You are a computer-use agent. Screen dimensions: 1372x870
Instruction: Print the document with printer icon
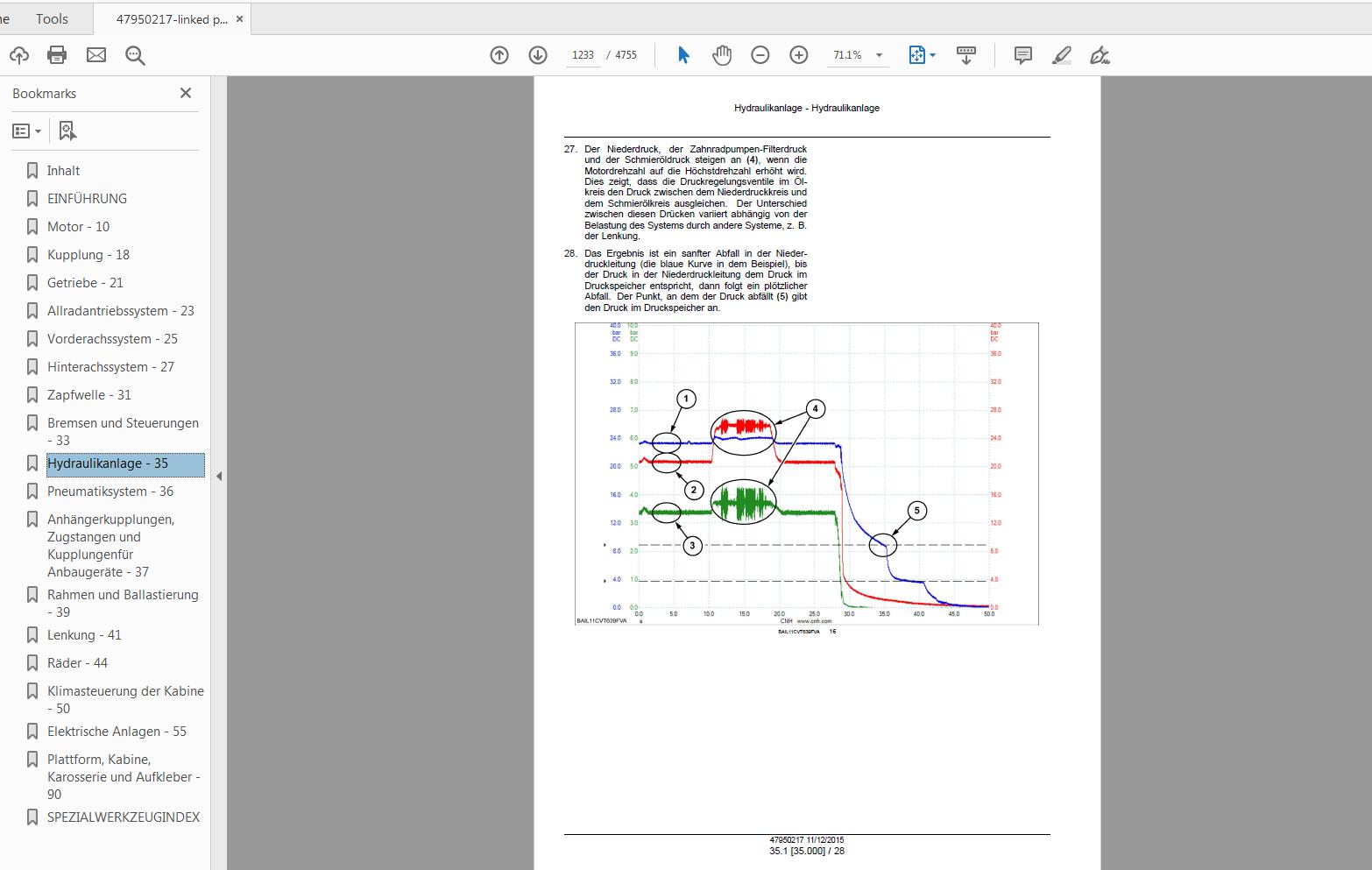pos(57,55)
